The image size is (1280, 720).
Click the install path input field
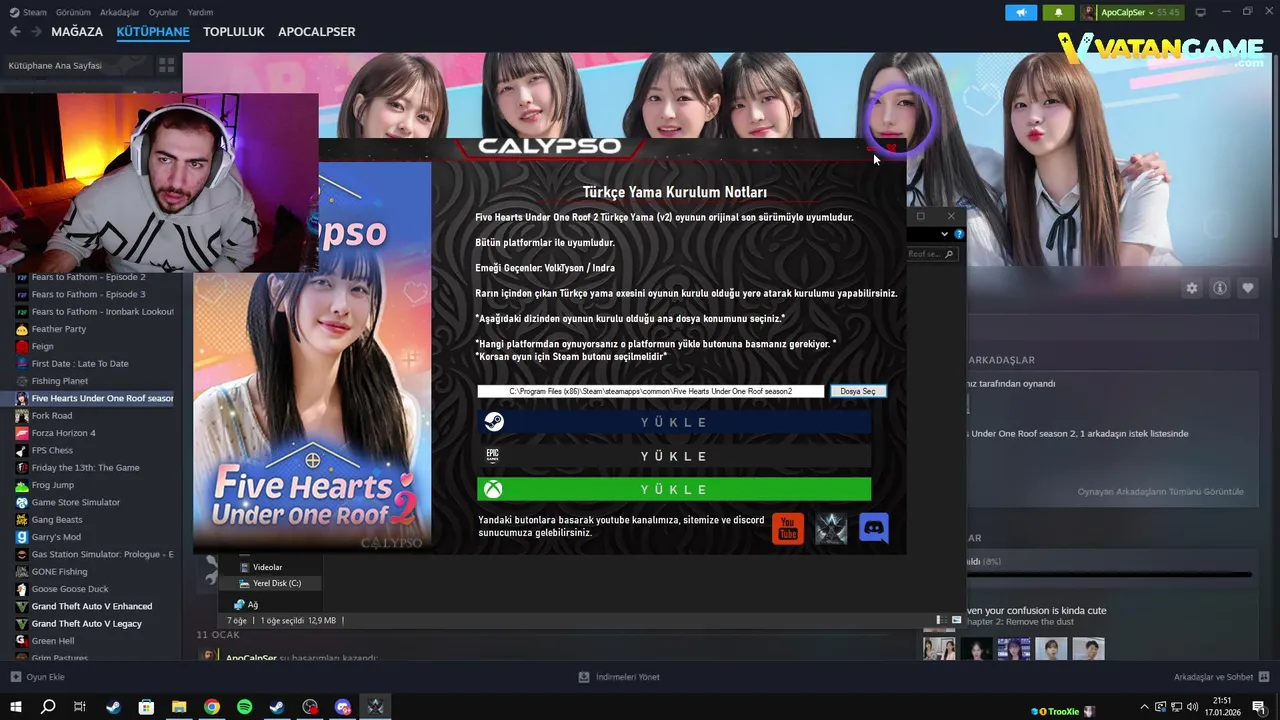651,391
